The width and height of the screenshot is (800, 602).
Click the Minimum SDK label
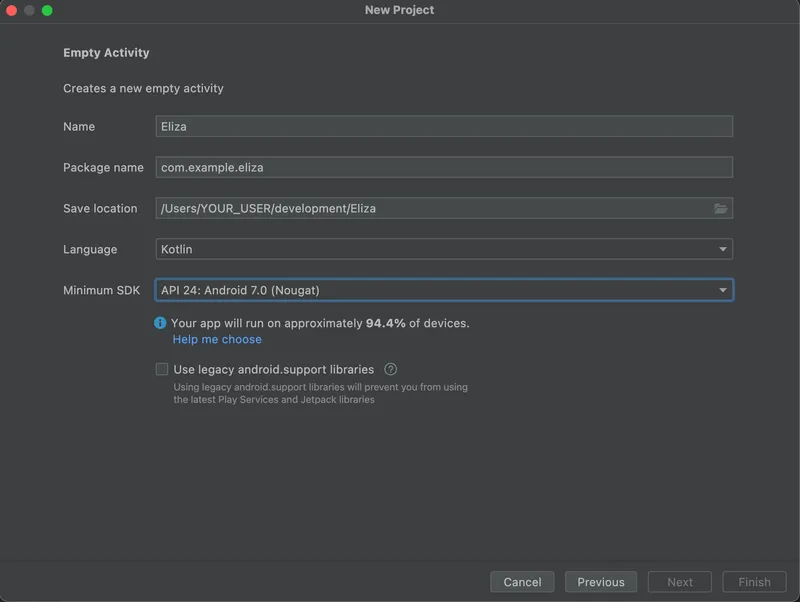(x=102, y=290)
